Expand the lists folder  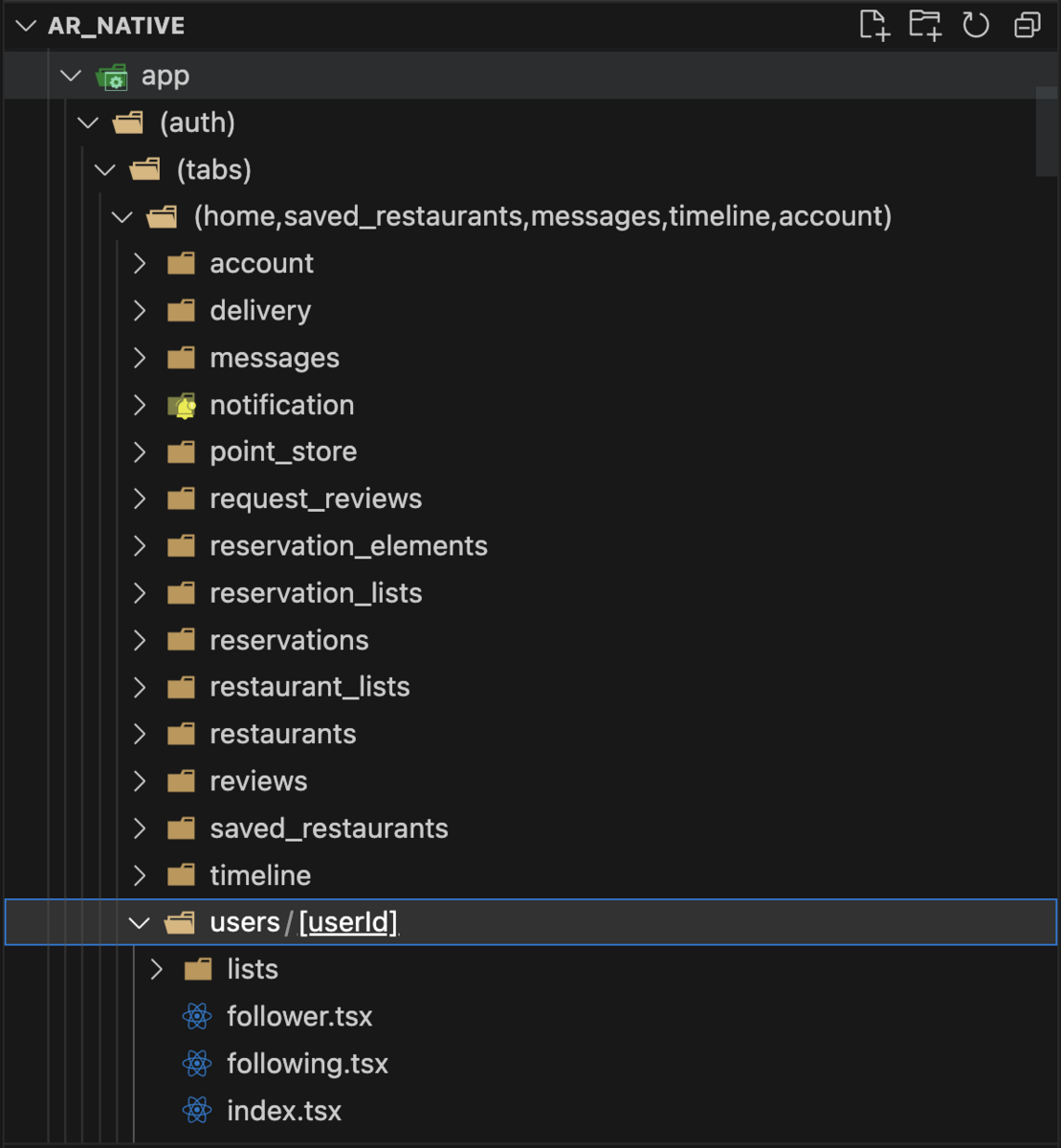[x=157, y=969]
